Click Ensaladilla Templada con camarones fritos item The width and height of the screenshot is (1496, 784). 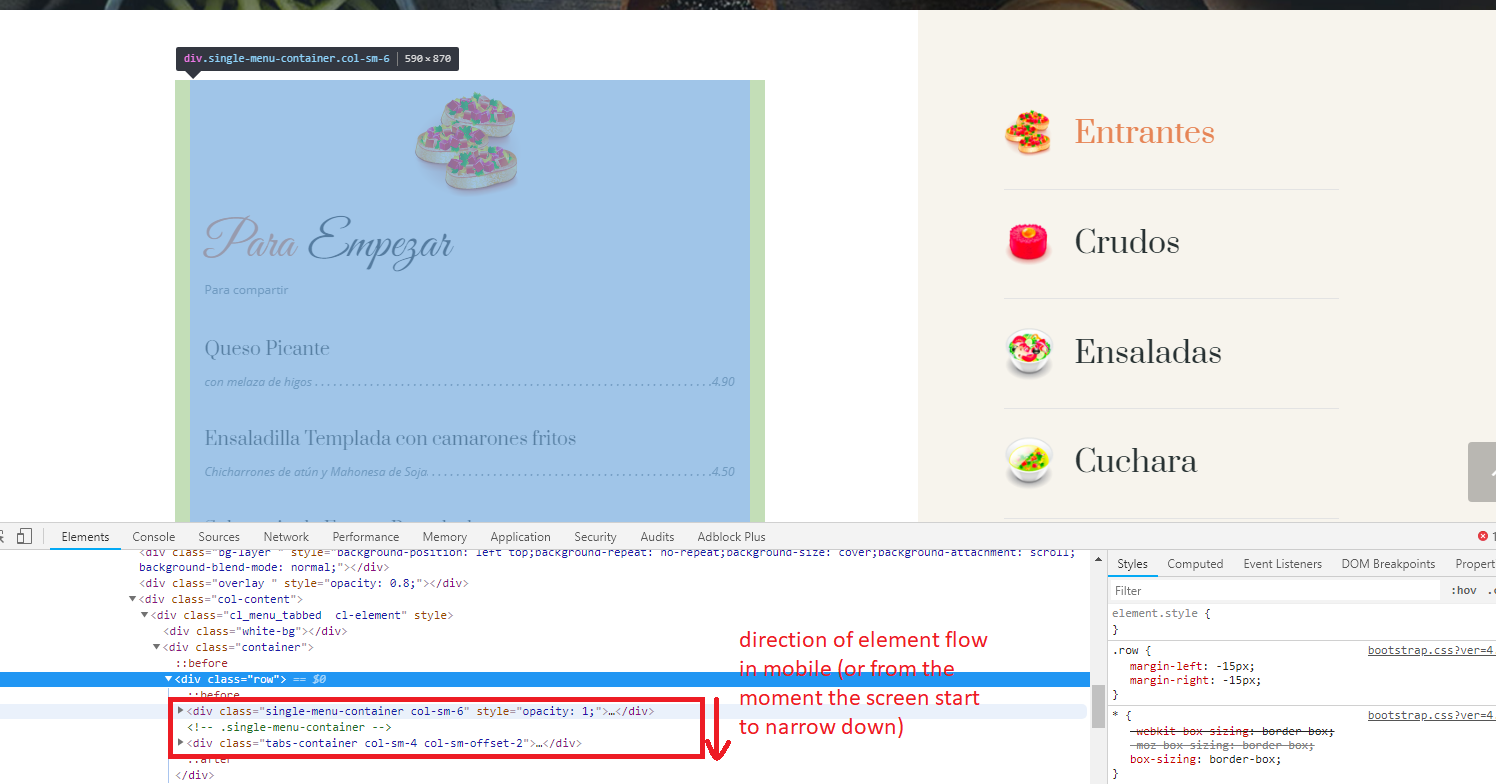click(390, 438)
